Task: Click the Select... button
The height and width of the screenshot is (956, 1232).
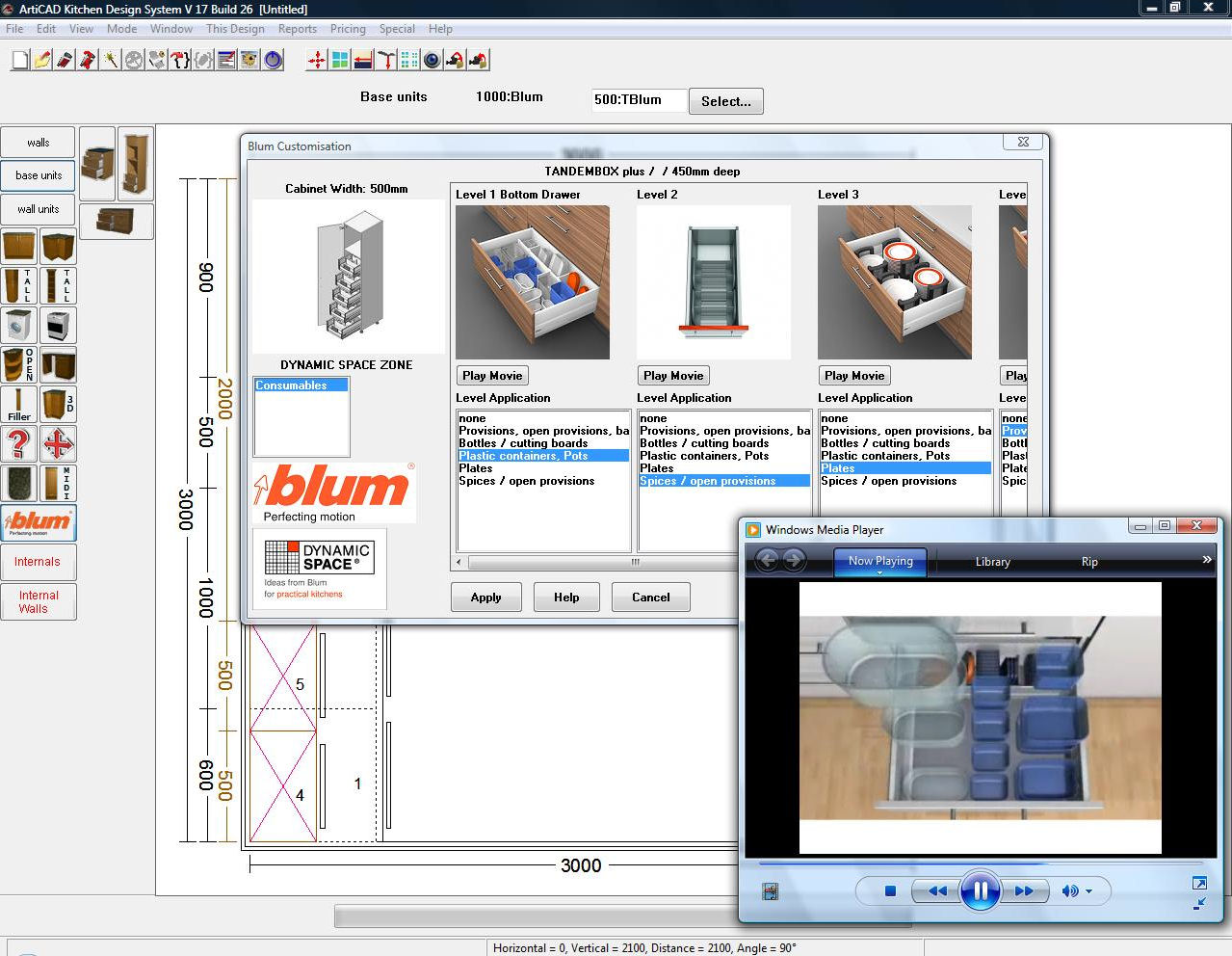Action: point(726,101)
